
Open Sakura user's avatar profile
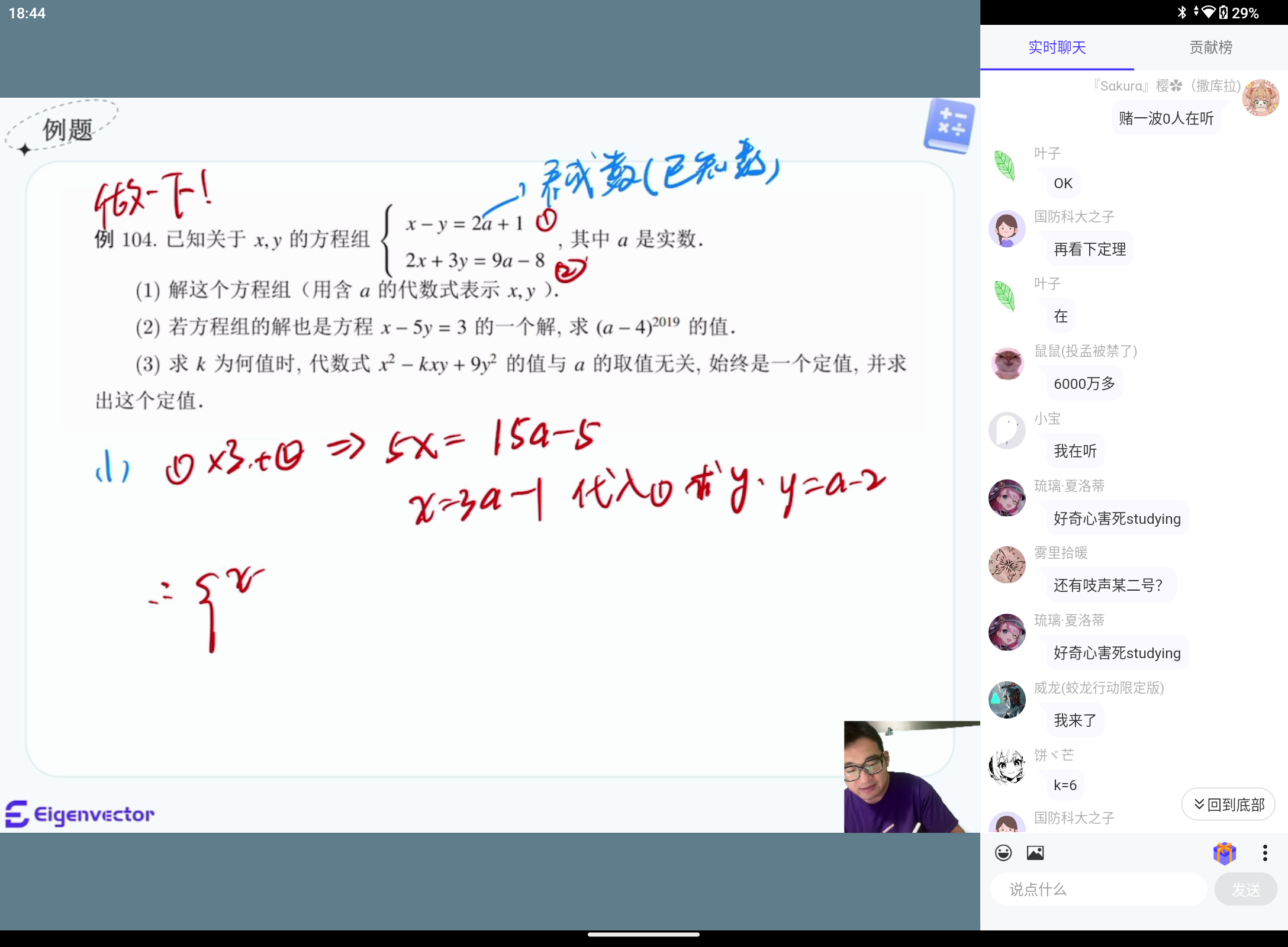(1261, 98)
